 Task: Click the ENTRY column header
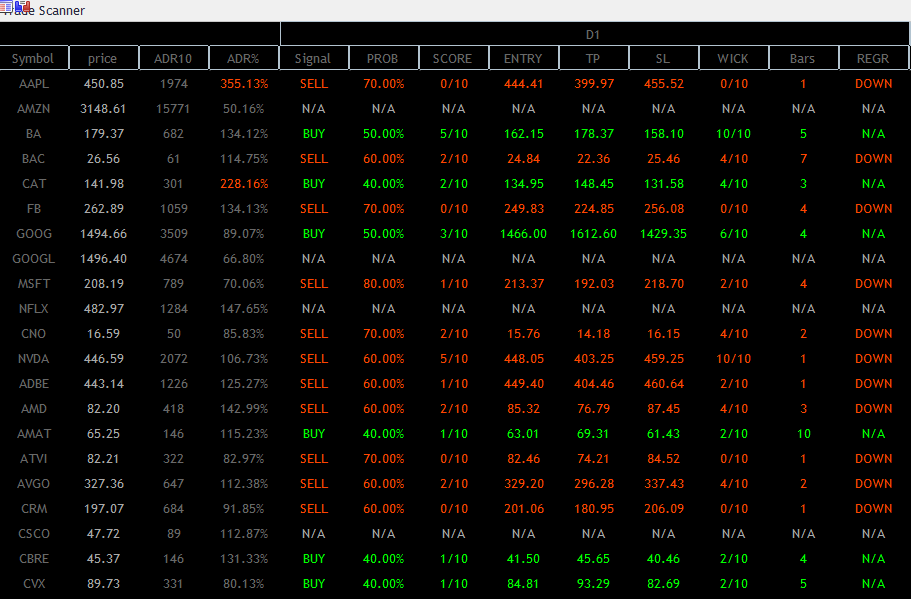pyautogui.click(x=523, y=59)
